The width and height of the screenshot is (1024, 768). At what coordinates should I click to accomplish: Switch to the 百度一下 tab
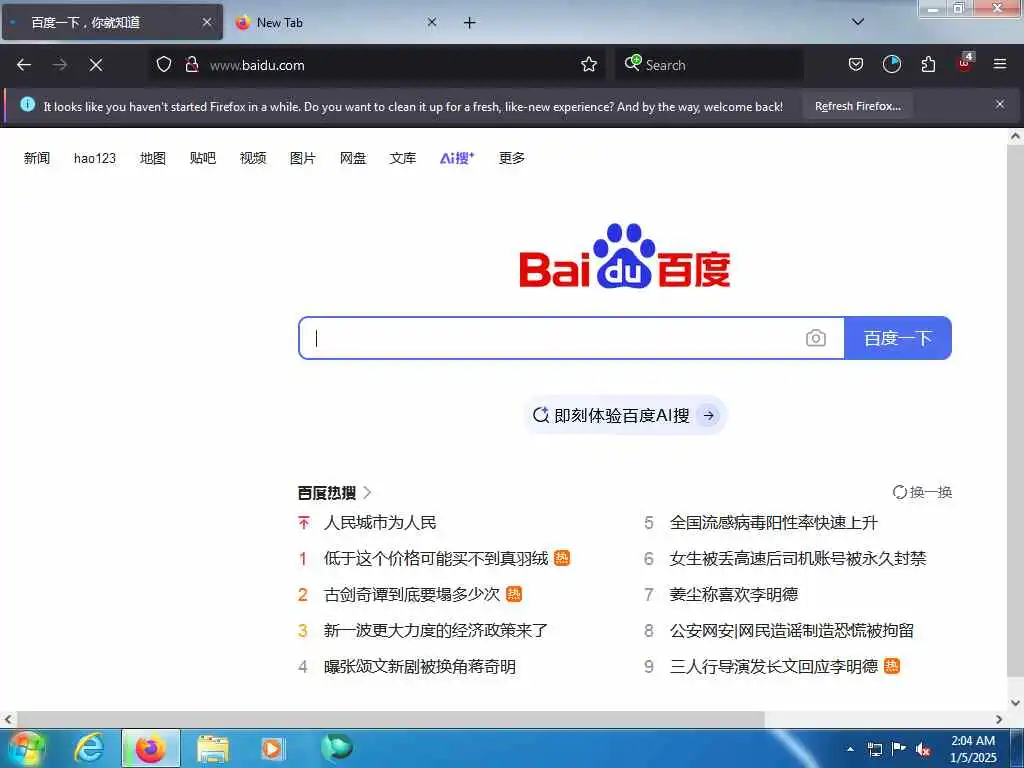pyautogui.click(x=112, y=22)
